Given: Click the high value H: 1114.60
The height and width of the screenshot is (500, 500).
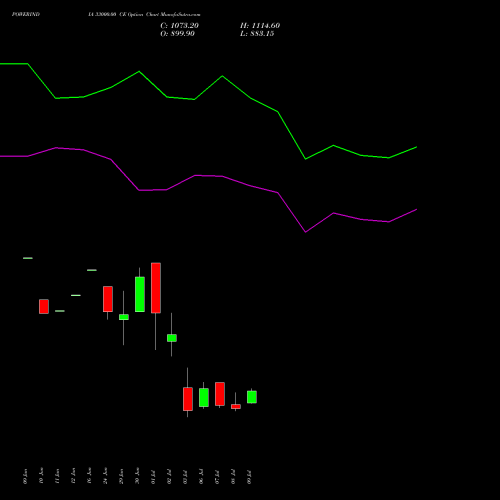Looking at the screenshot, I should 260,26.
